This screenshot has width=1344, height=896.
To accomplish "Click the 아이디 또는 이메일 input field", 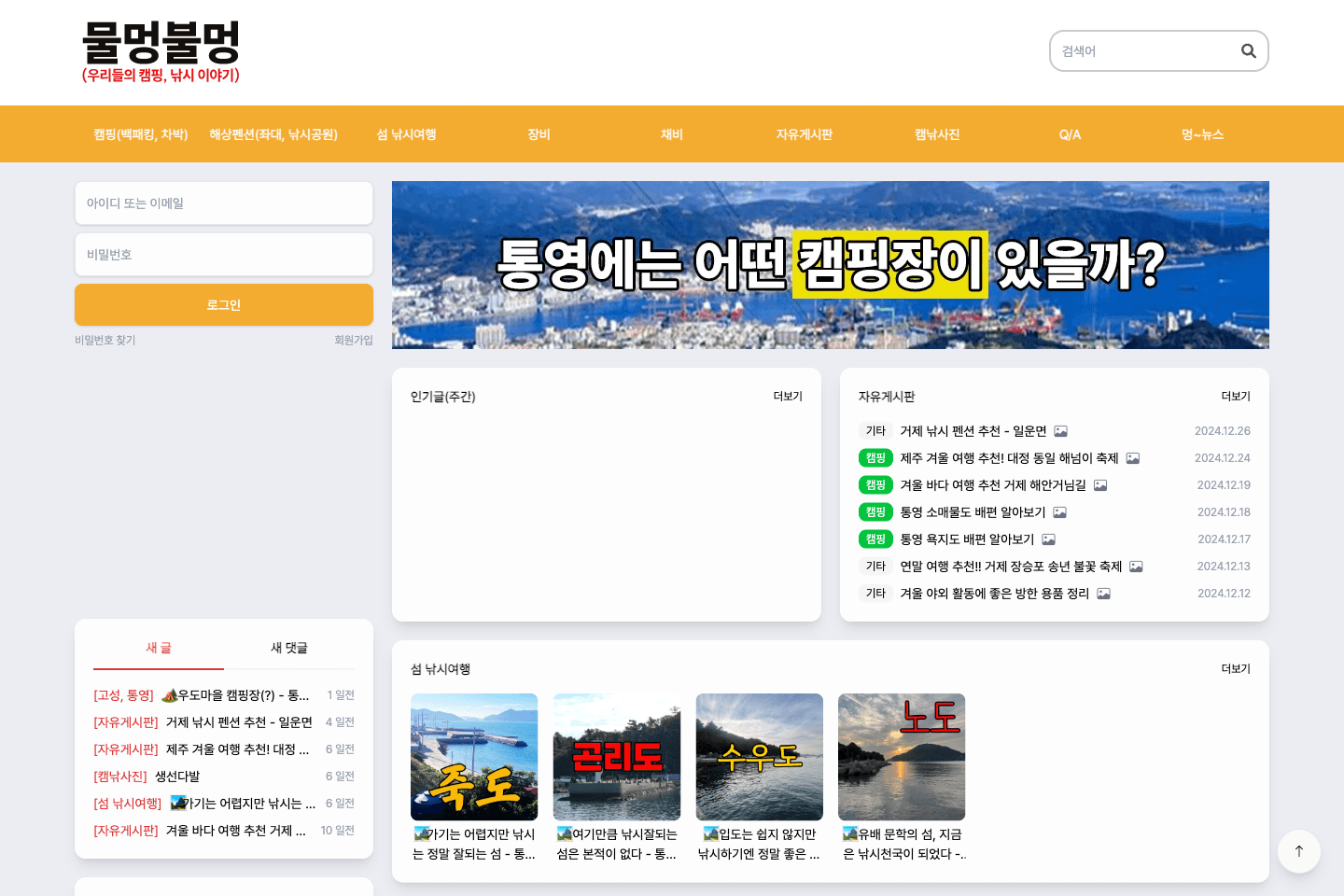I will point(224,203).
